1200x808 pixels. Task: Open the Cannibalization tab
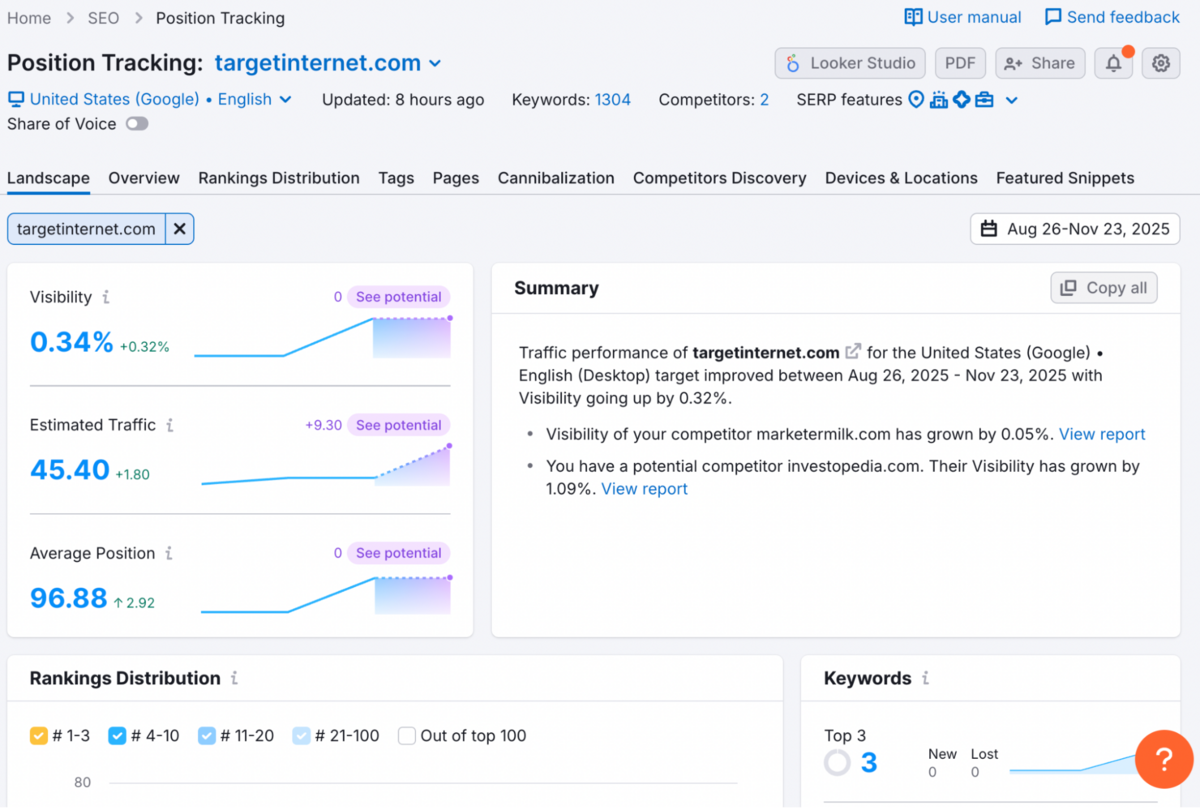pyautogui.click(x=556, y=178)
